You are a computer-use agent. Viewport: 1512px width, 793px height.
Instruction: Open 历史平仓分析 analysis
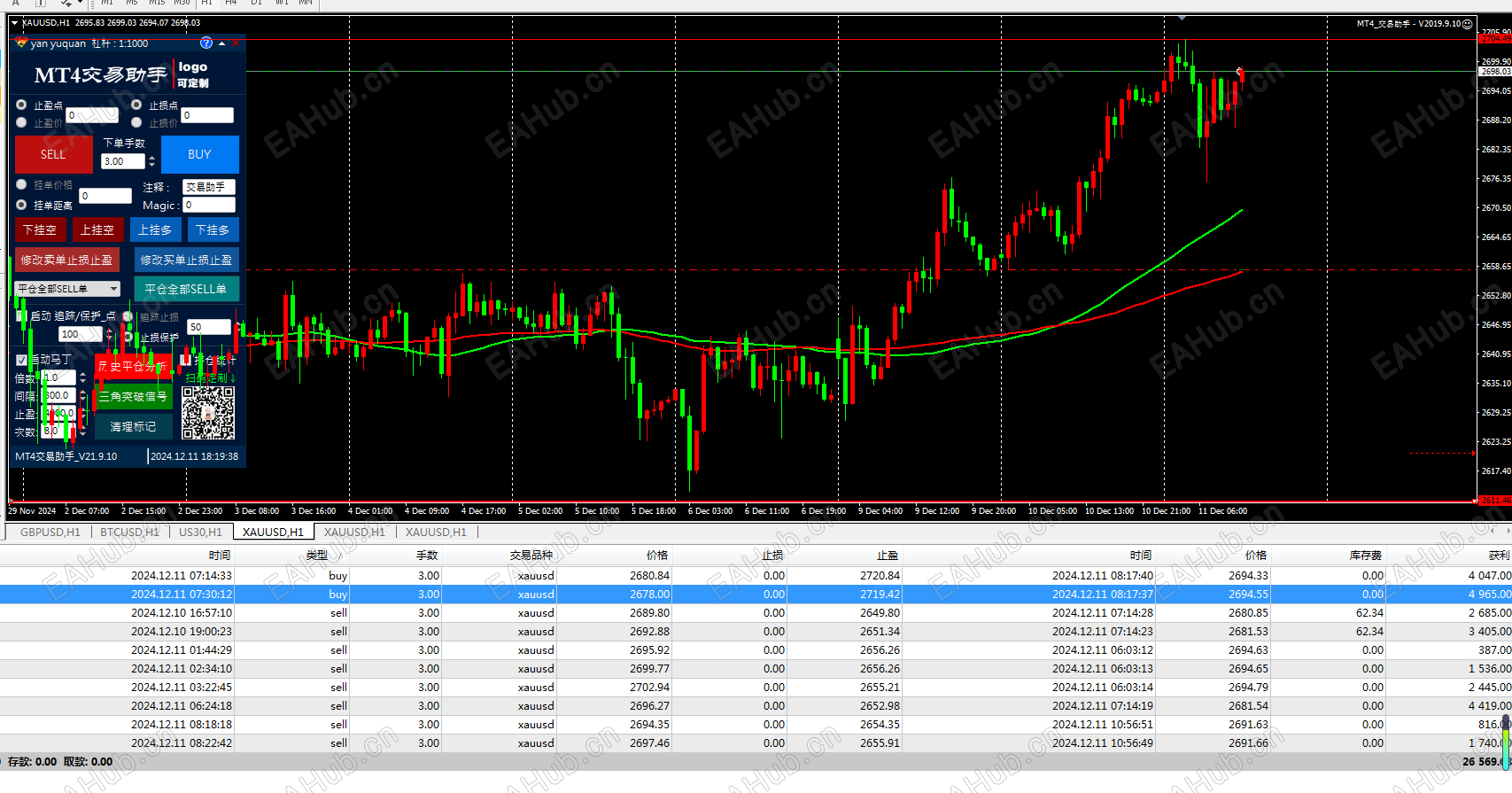pyautogui.click(x=133, y=366)
